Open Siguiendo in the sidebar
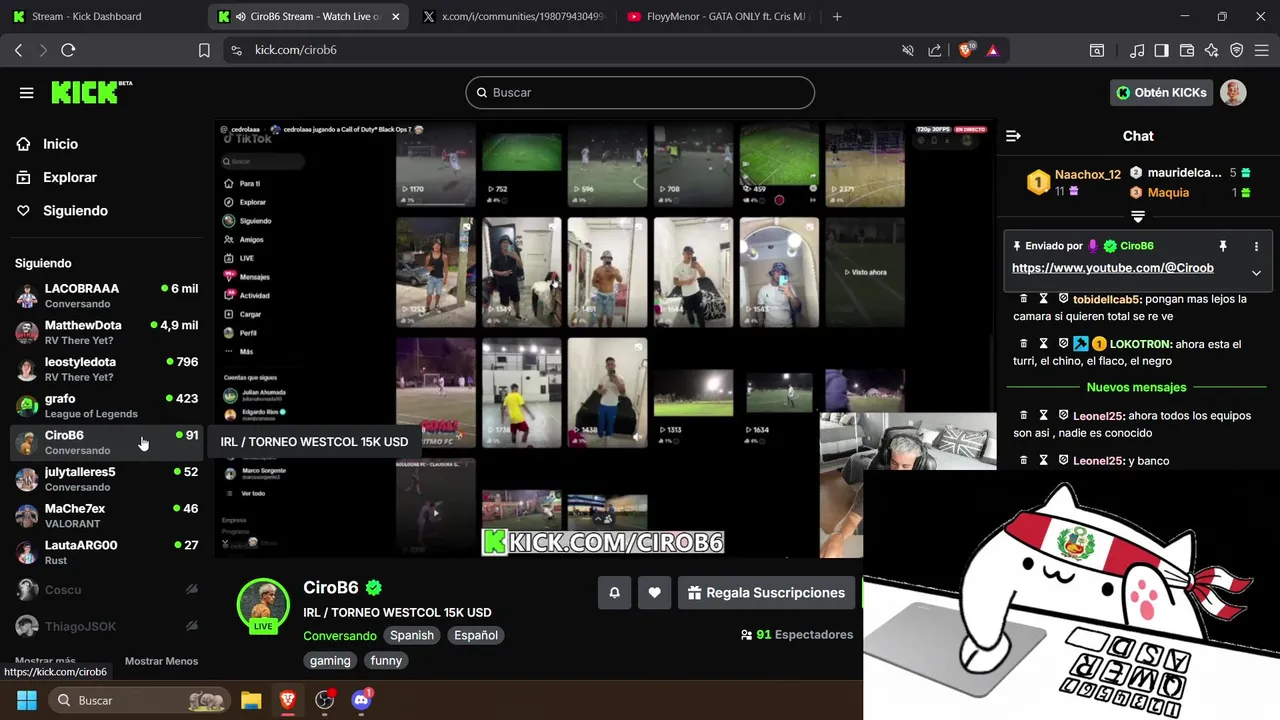The height and width of the screenshot is (720, 1280). pos(75,211)
